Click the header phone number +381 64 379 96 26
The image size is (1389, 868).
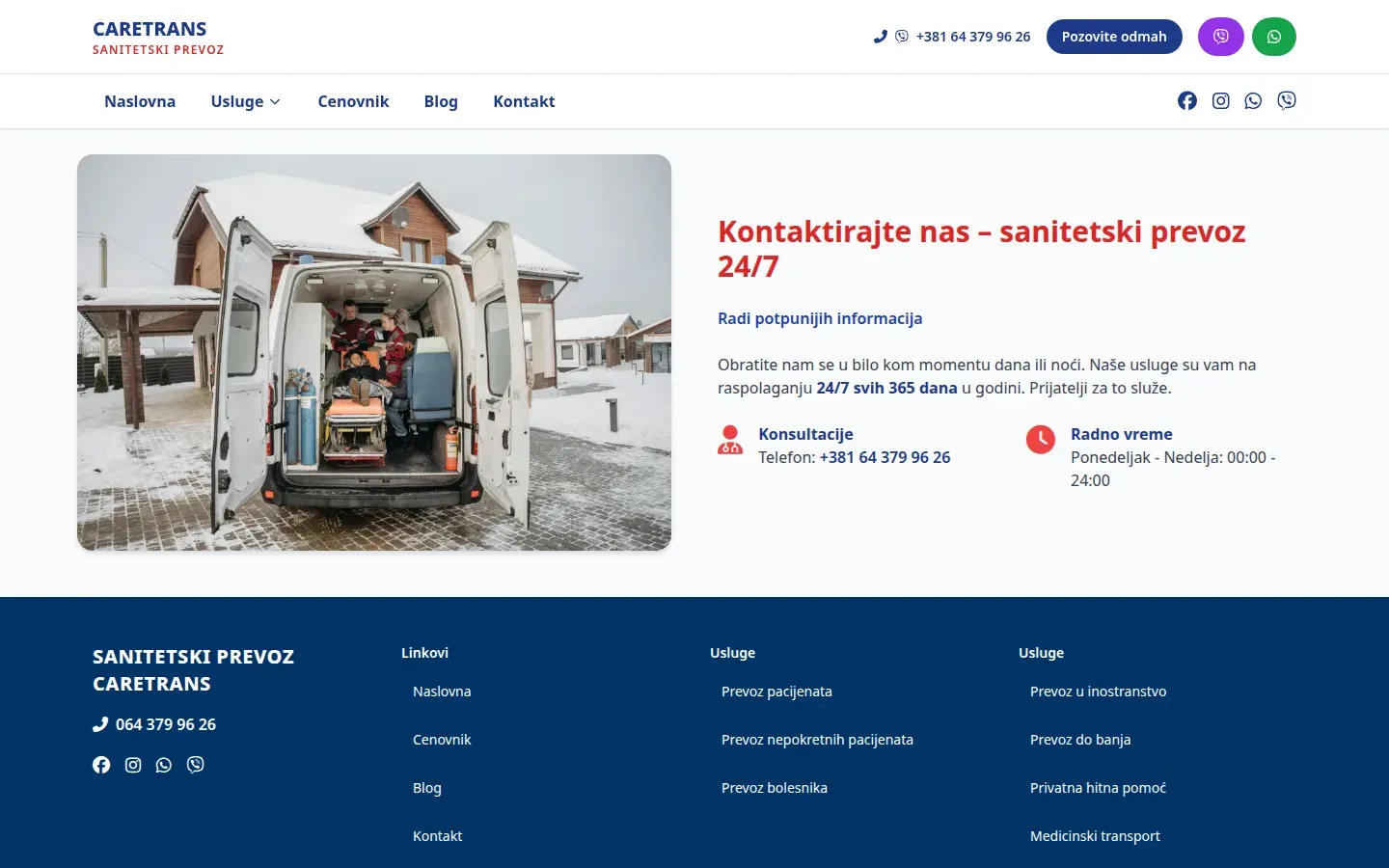973,37
